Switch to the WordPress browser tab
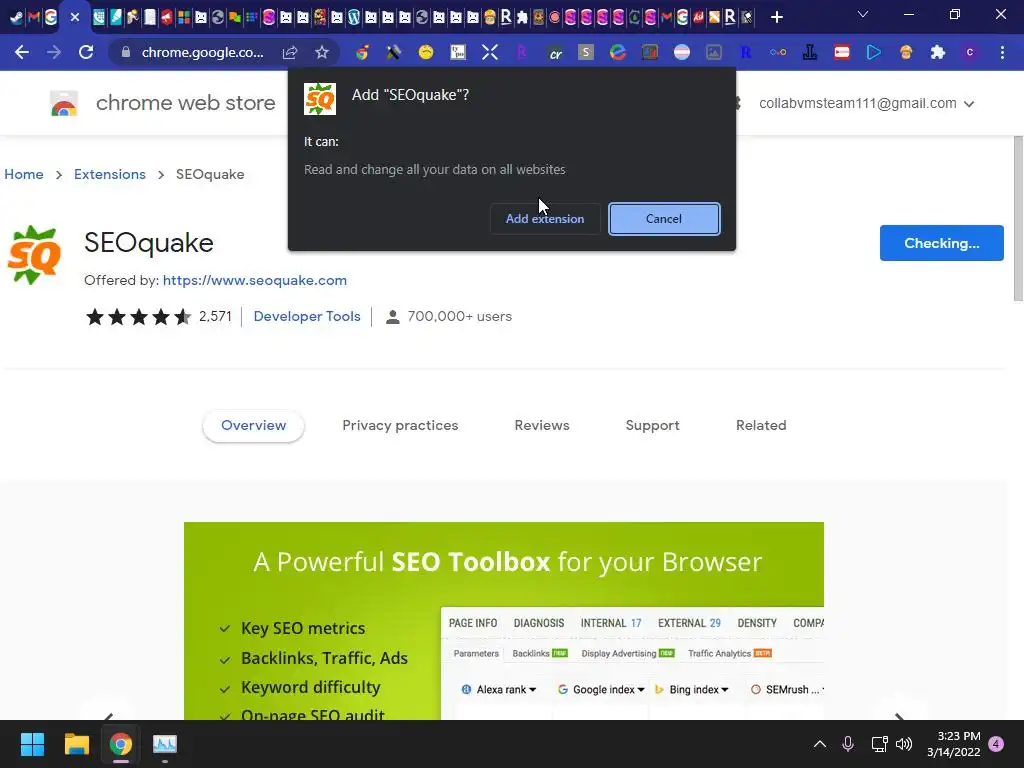The image size is (1024, 768). point(353,17)
